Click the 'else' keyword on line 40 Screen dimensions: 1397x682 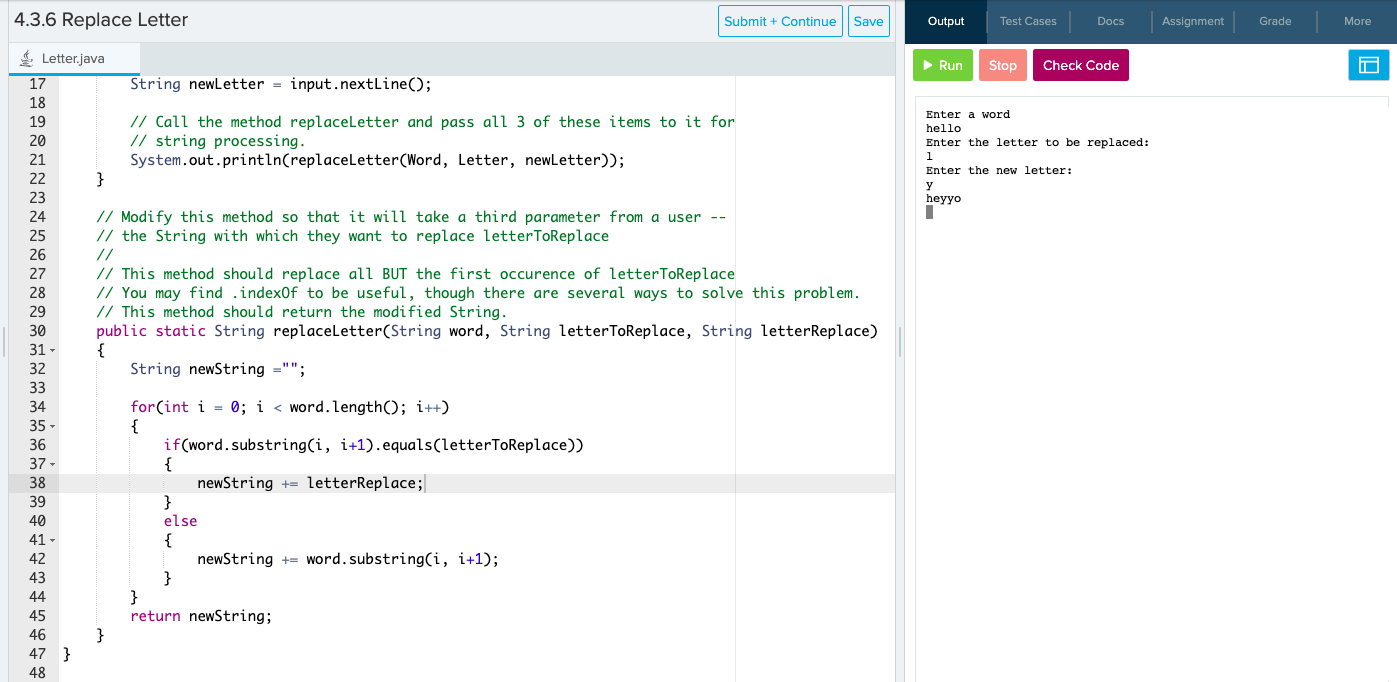(181, 521)
